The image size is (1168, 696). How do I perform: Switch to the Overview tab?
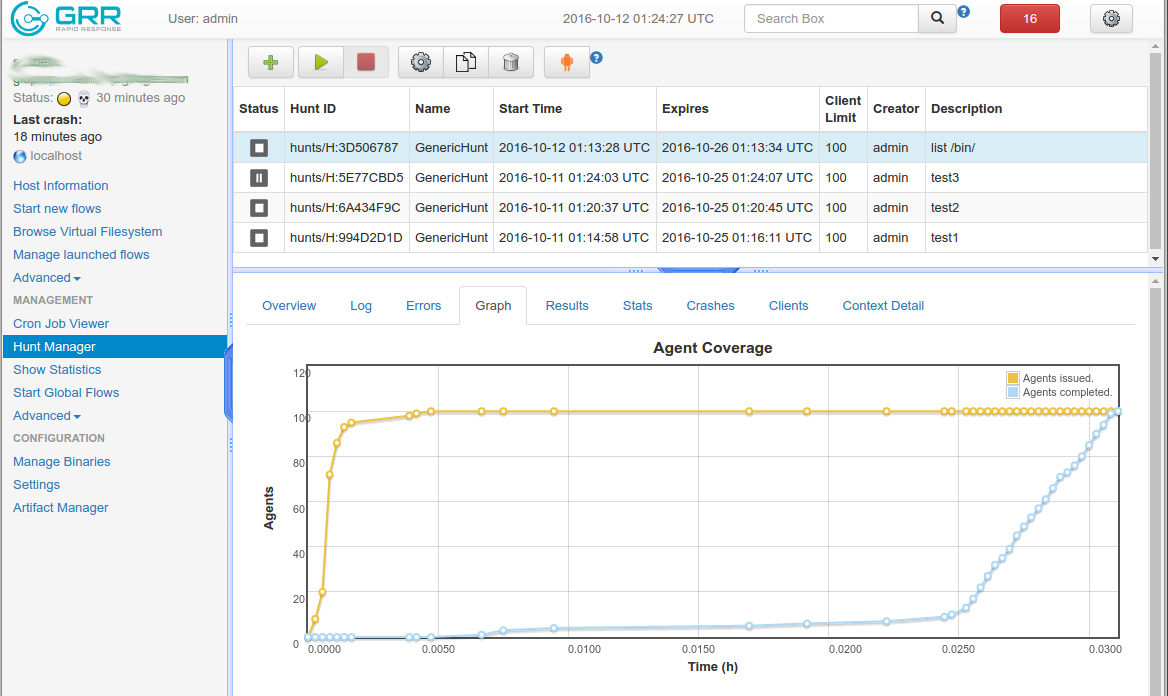tap(289, 306)
